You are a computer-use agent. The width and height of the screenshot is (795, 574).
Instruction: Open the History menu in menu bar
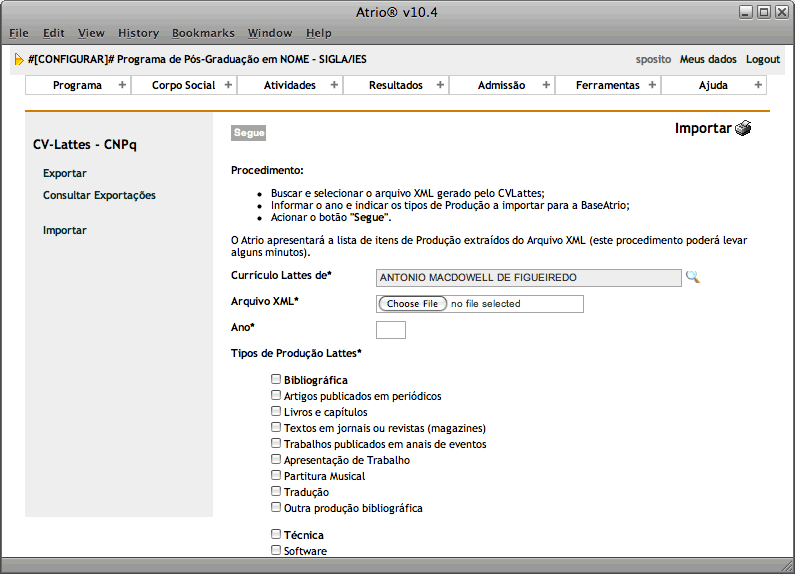(x=138, y=33)
